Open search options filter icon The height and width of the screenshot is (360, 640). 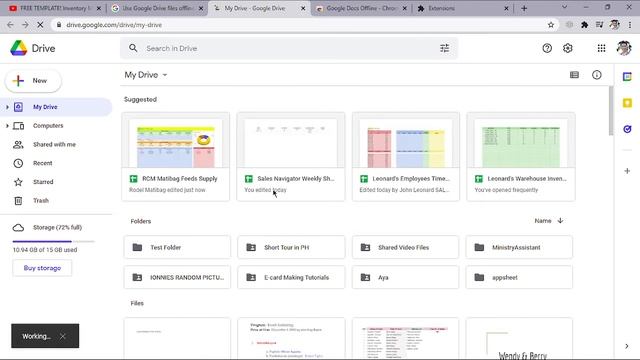point(444,48)
